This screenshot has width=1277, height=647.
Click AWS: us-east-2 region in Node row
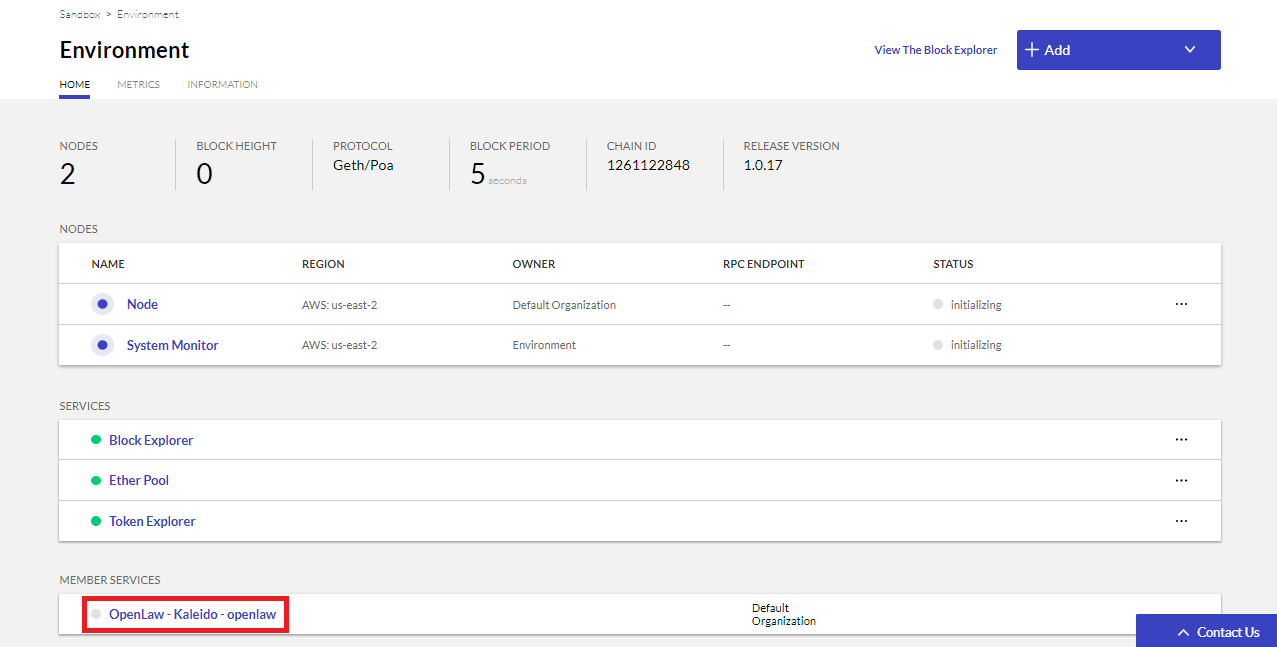tap(339, 305)
